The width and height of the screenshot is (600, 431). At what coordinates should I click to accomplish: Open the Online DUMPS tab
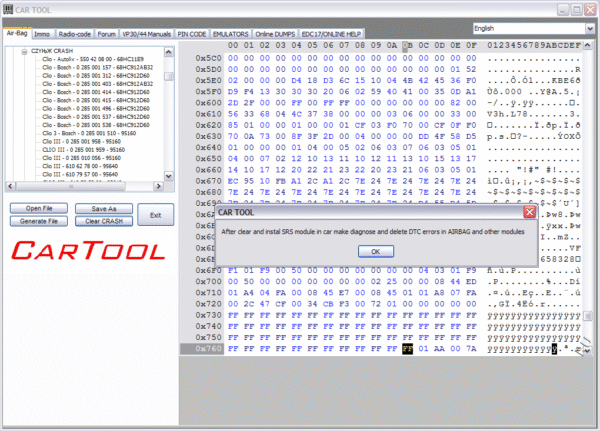coord(275,34)
